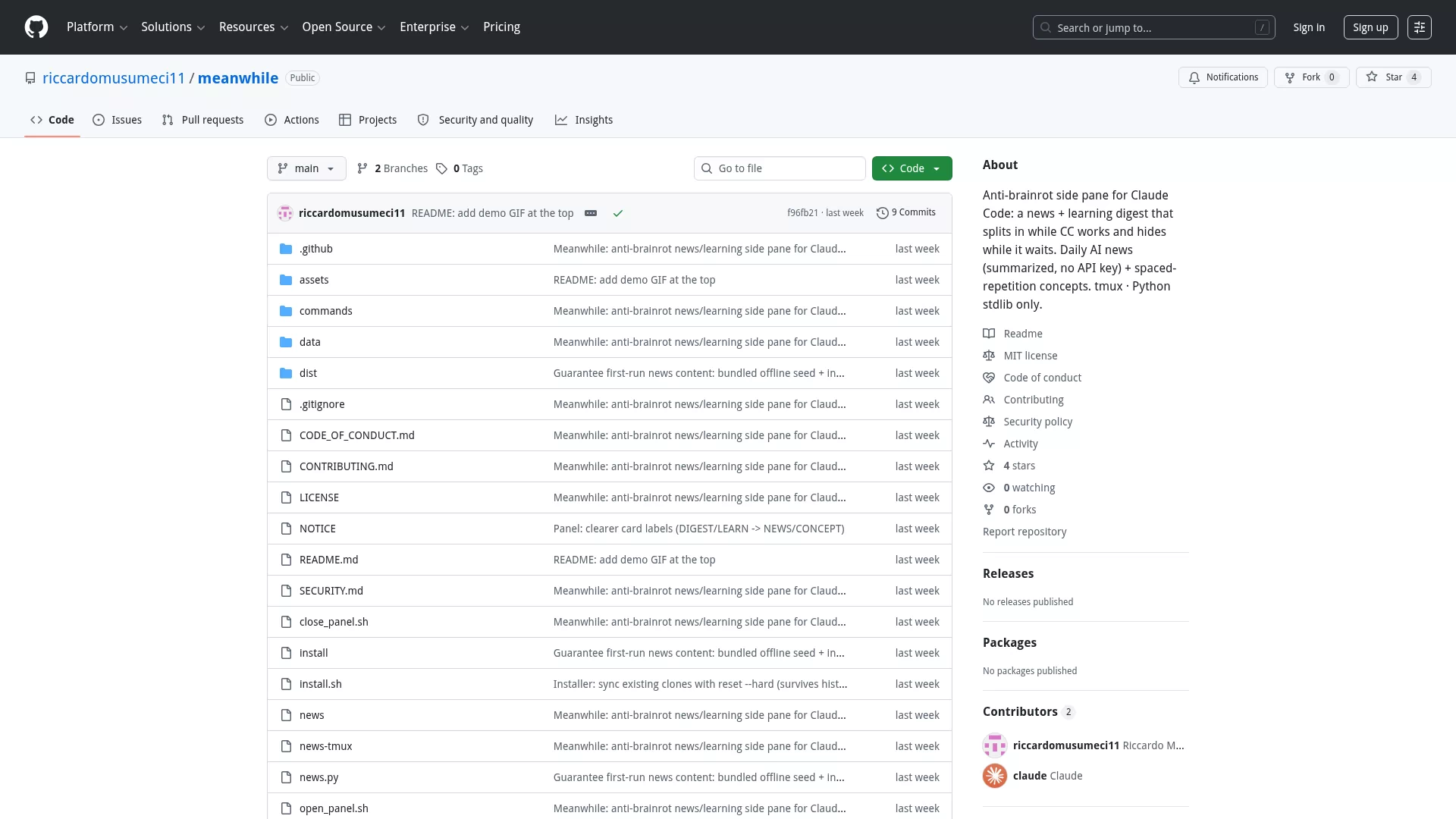This screenshot has height=819, width=1456.
Task: Expand the Enterprise menu
Action: point(434,27)
